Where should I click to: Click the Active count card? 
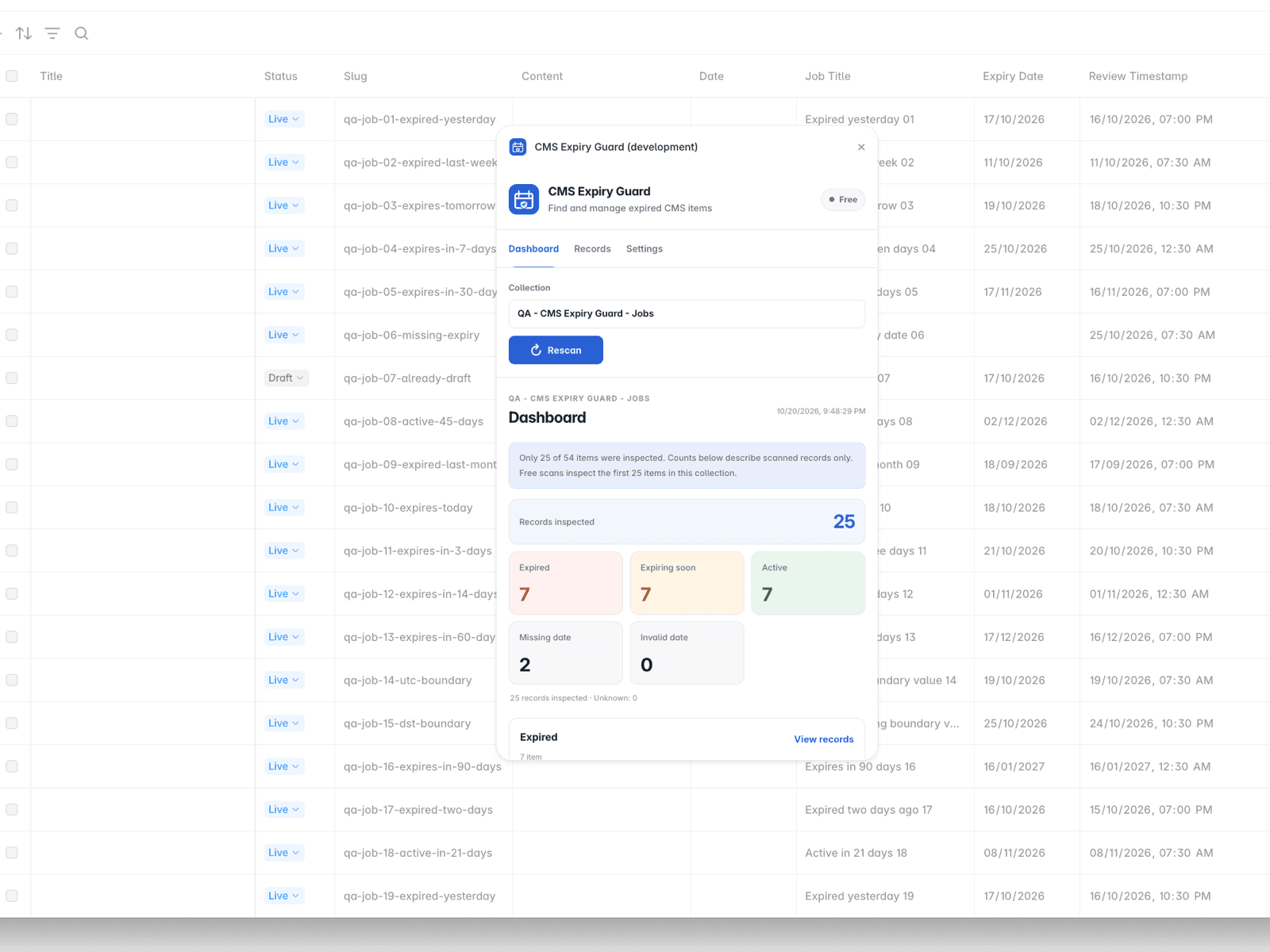point(808,583)
